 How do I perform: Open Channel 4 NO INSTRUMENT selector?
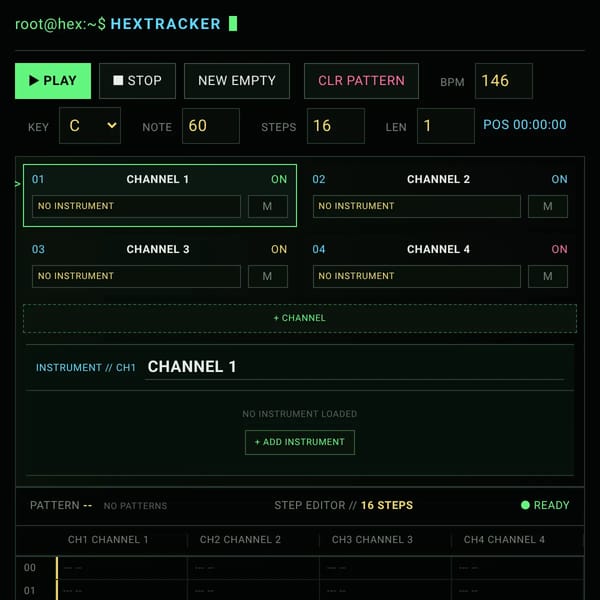pyautogui.click(x=417, y=276)
